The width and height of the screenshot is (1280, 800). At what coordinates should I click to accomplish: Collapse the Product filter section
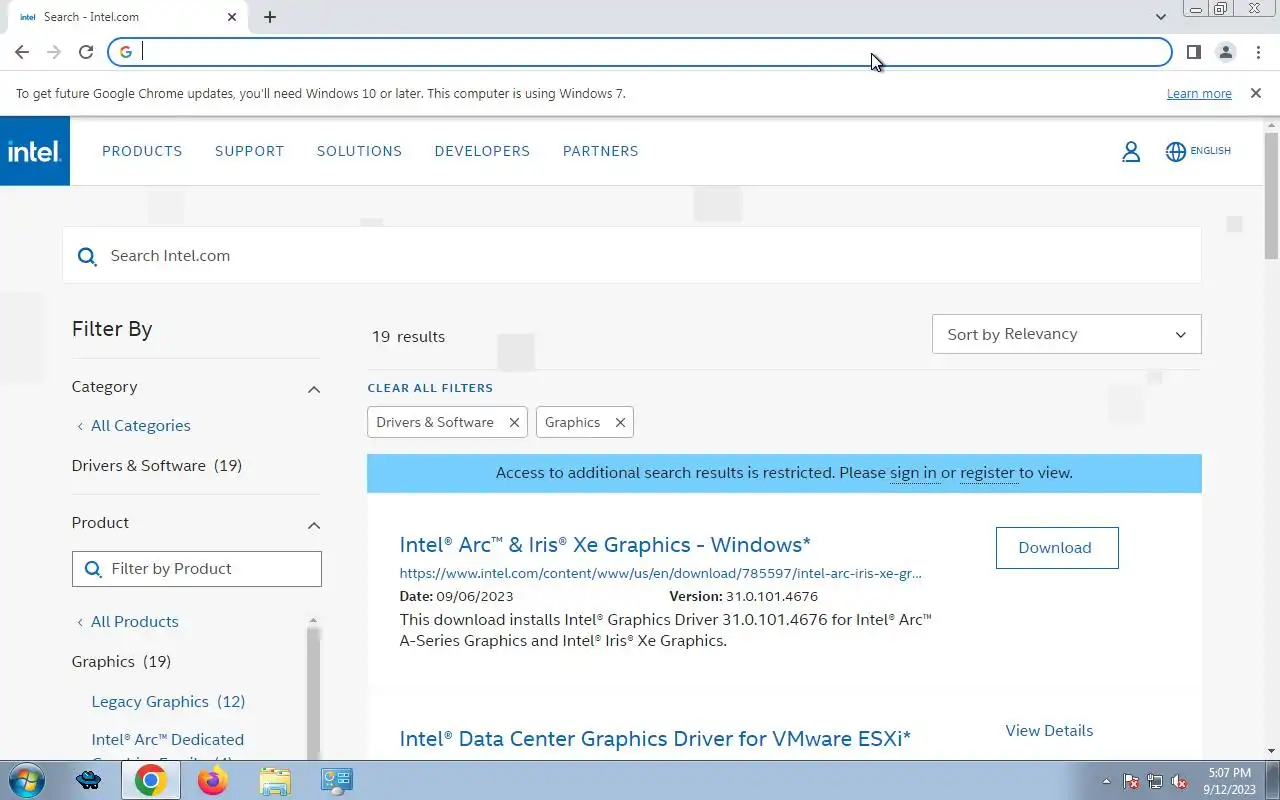tap(314, 525)
